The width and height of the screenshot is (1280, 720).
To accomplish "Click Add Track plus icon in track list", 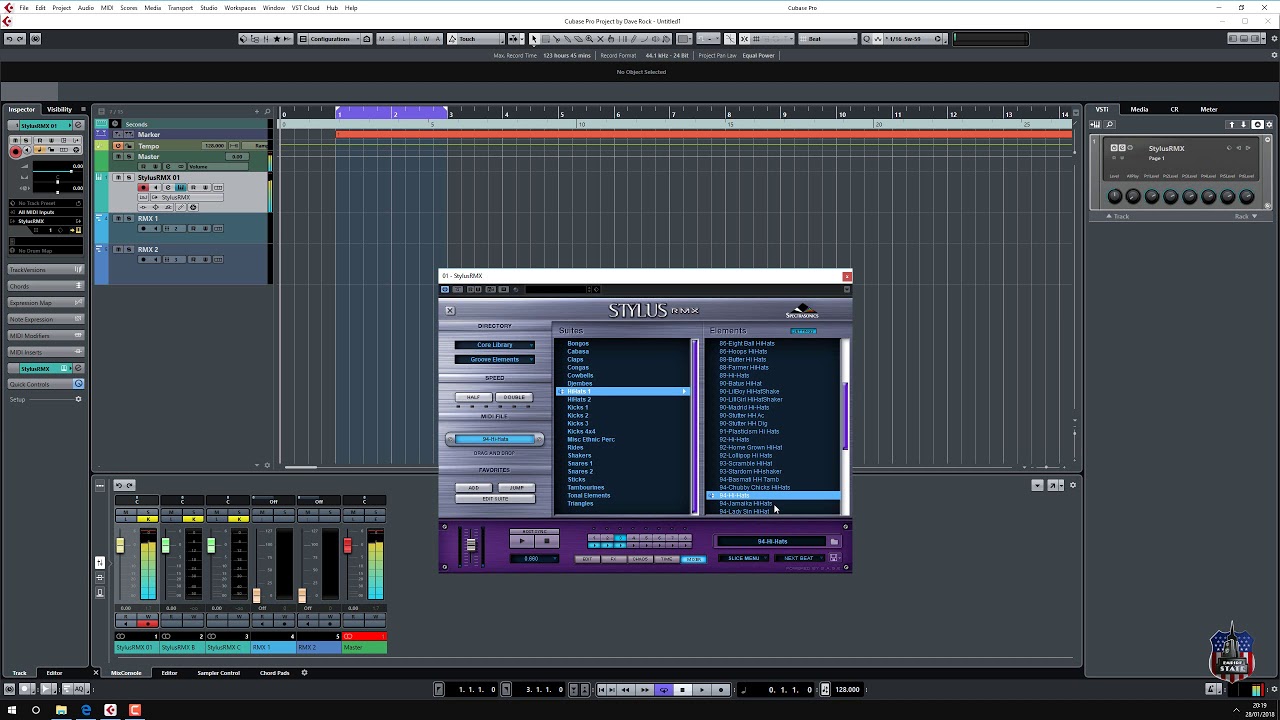I will coord(257,112).
